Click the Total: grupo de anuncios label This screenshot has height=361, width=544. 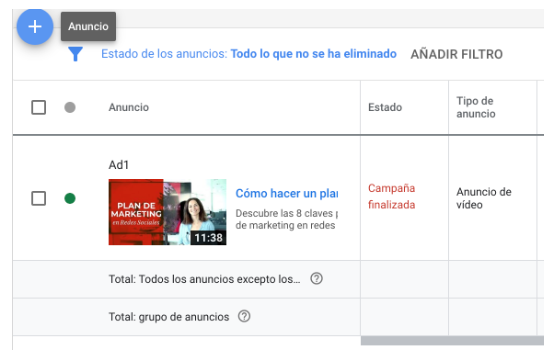pyautogui.click(x=169, y=317)
